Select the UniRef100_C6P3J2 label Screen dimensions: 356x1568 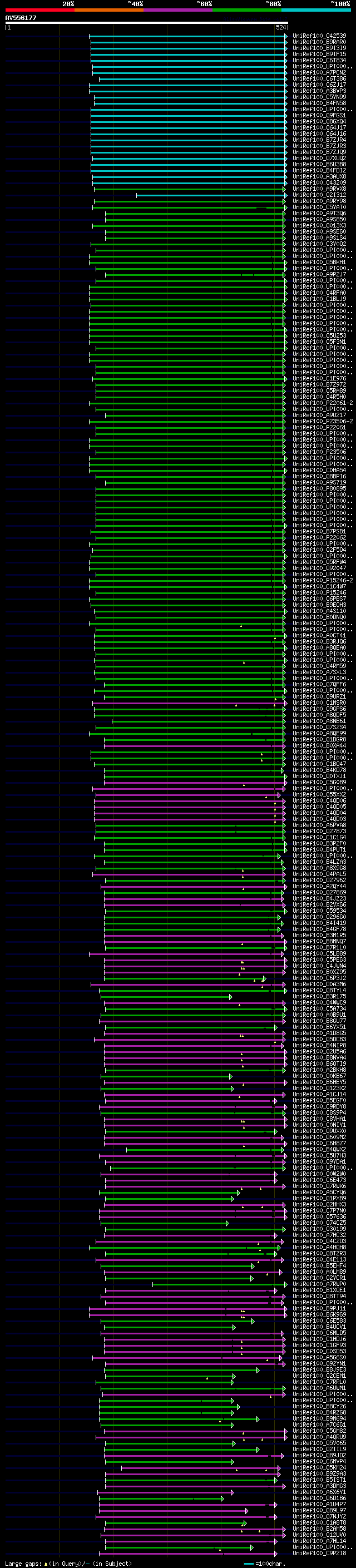coord(319,978)
